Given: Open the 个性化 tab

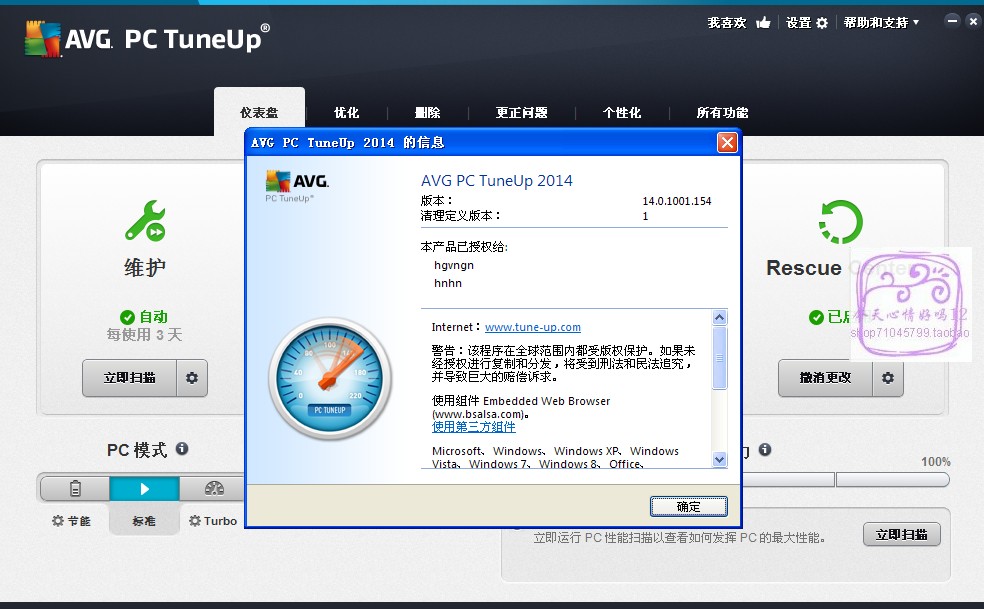Looking at the screenshot, I should click(622, 112).
